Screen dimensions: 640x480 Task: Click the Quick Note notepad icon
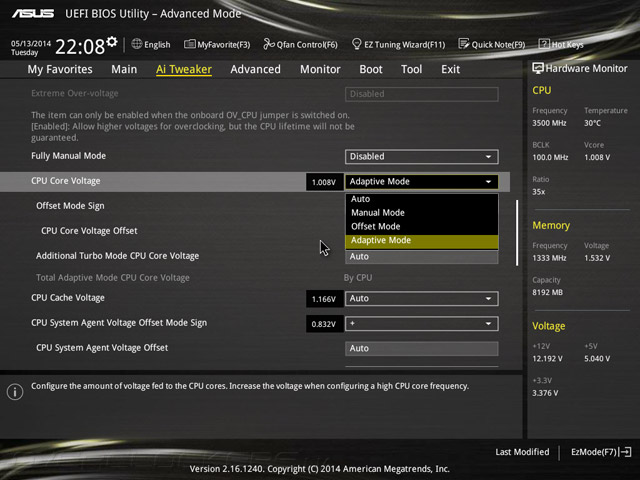[x=463, y=44]
